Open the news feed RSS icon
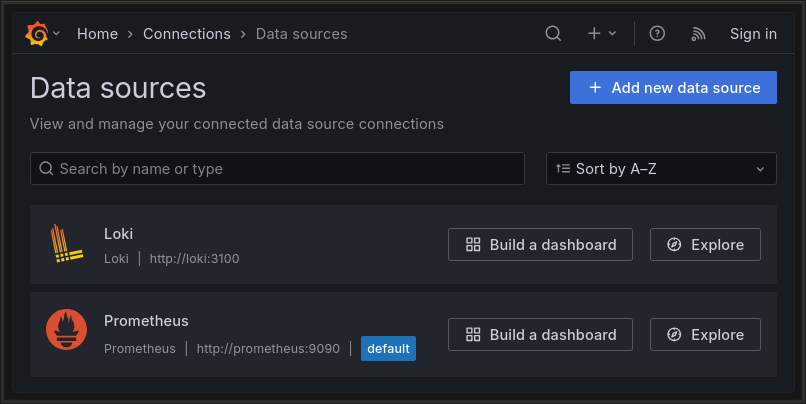806x404 pixels. tap(698, 33)
